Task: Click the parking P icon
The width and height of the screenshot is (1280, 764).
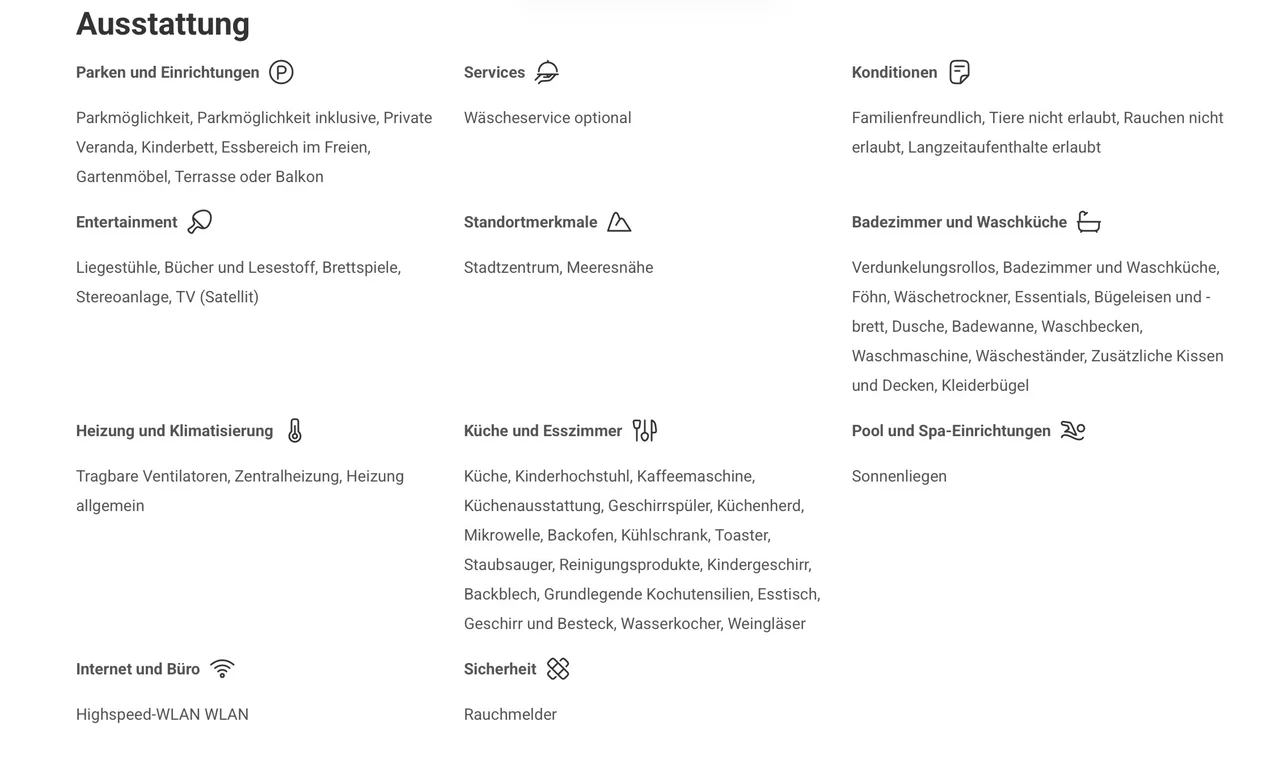Action: (x=281, y=72)
